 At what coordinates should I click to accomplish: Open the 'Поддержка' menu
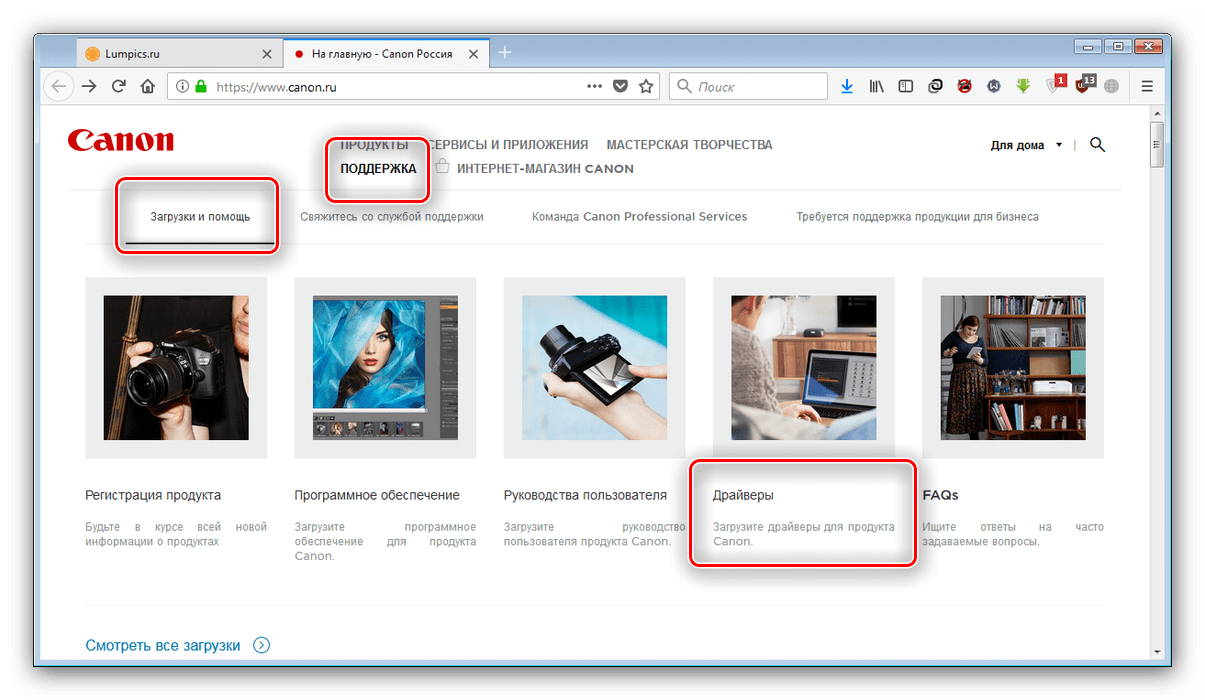tap(378, 169)
